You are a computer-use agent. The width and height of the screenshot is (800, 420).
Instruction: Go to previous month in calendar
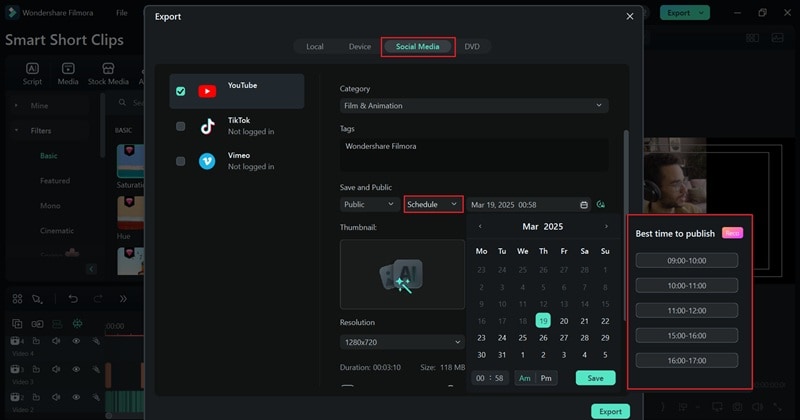pos(480,227)
